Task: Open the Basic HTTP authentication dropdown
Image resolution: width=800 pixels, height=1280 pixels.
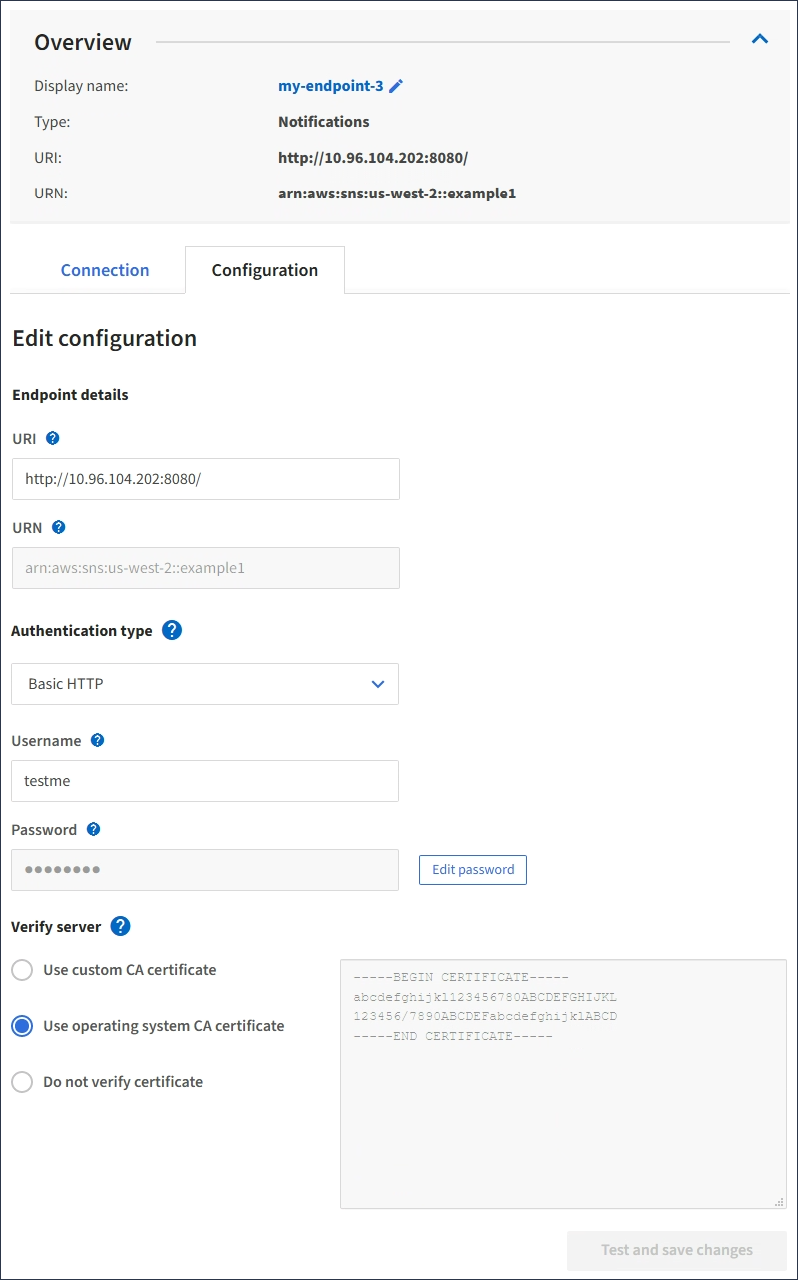Action: tap(205, 684)
